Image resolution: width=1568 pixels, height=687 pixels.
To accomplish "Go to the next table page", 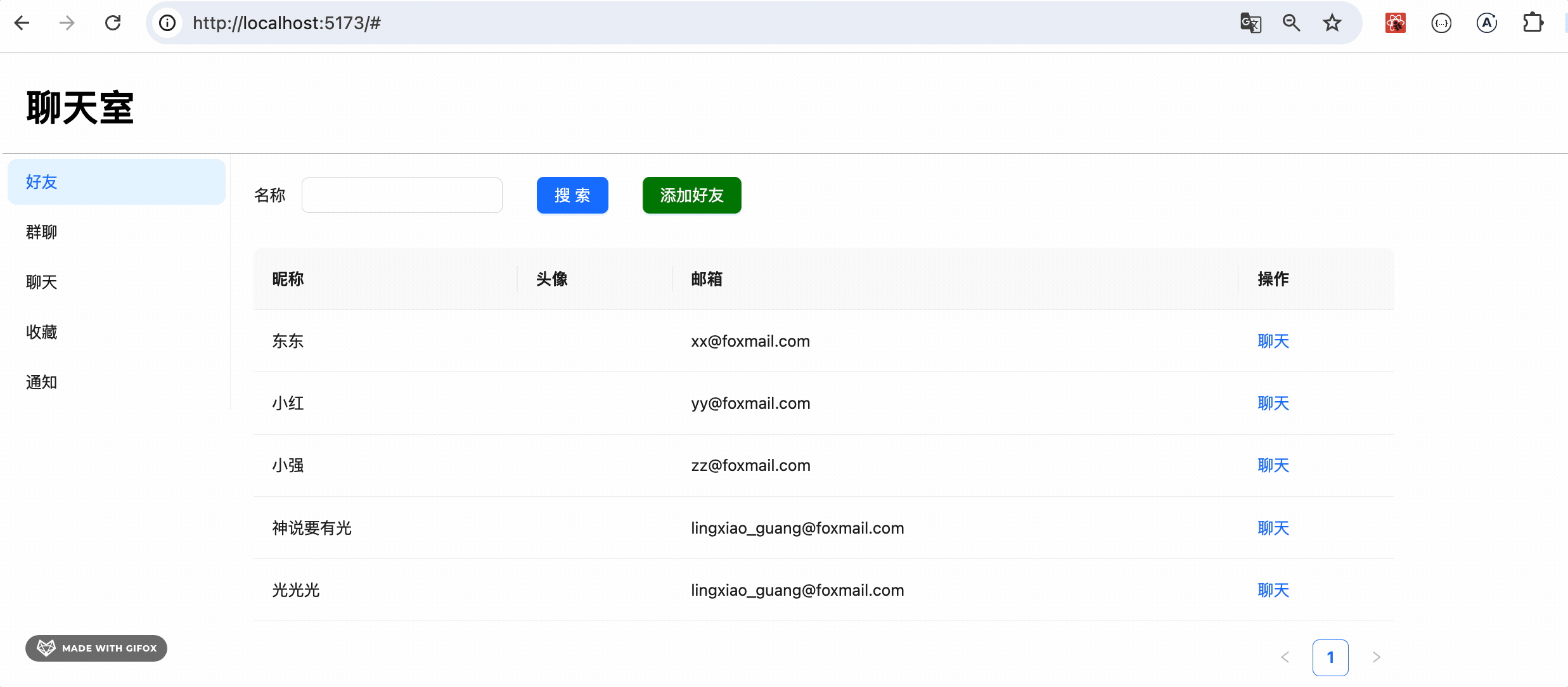I will [x=1376, y=657].
